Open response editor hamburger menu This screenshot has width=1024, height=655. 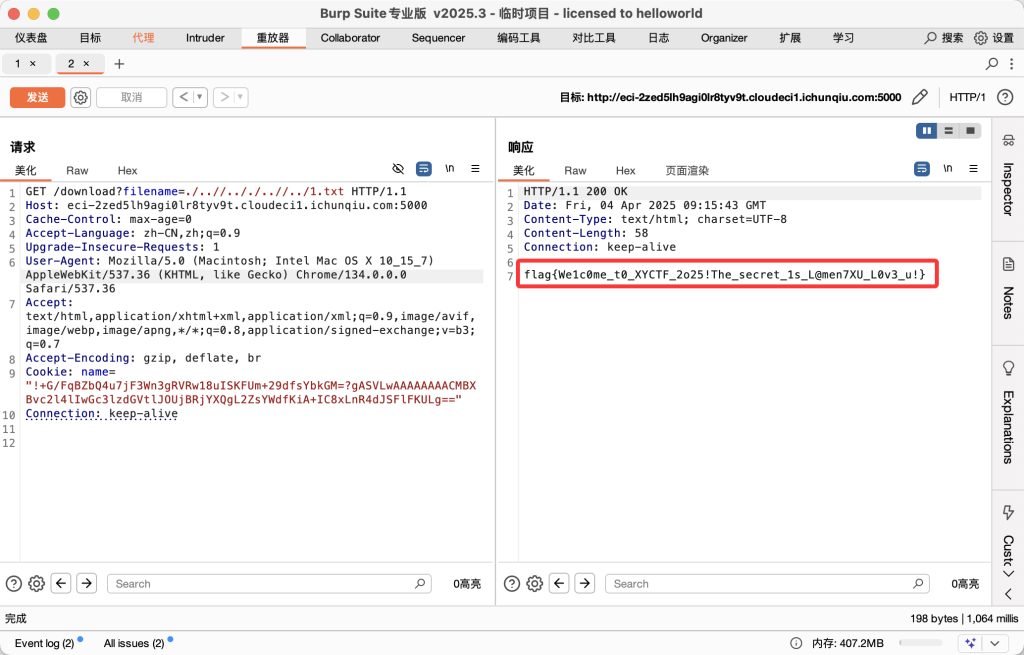point(973,168)
